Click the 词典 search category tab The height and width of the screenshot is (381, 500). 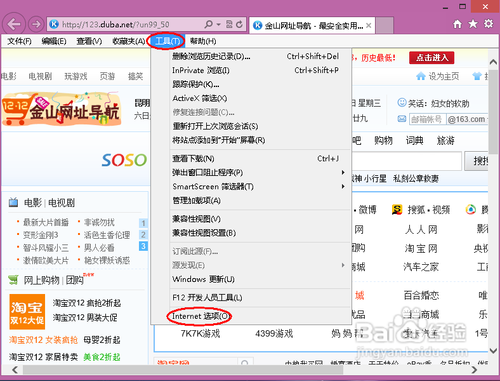tap(414, 141)
